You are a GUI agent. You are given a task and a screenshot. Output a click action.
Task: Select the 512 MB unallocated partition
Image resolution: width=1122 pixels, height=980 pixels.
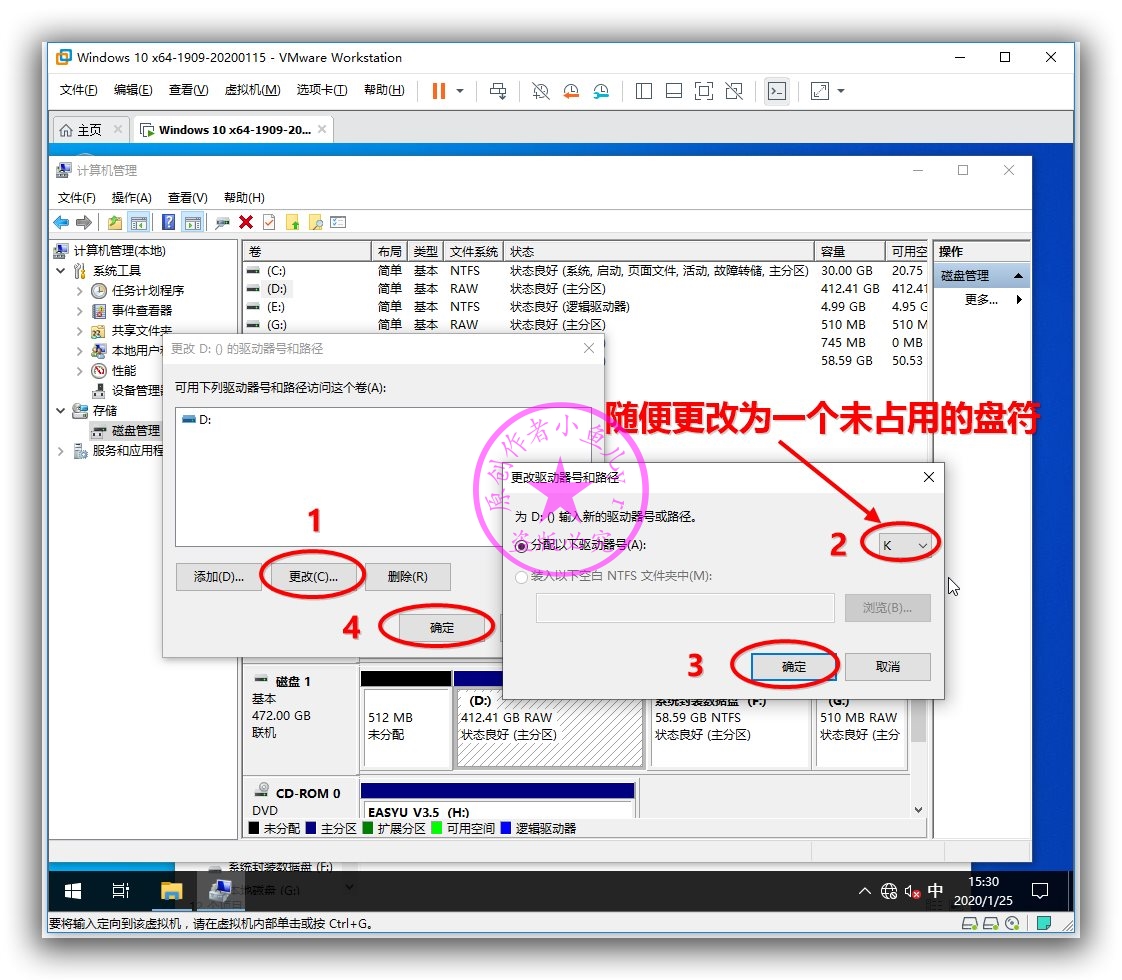(406, 728)
